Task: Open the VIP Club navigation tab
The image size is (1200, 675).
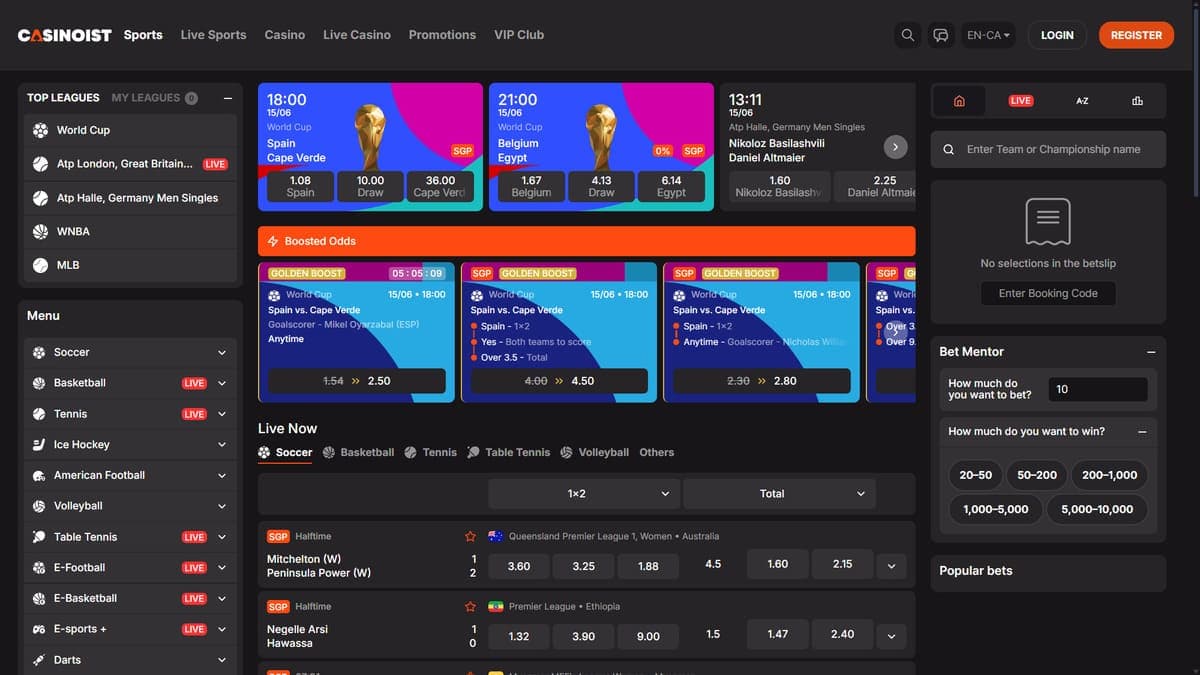Action: (519, 35)
